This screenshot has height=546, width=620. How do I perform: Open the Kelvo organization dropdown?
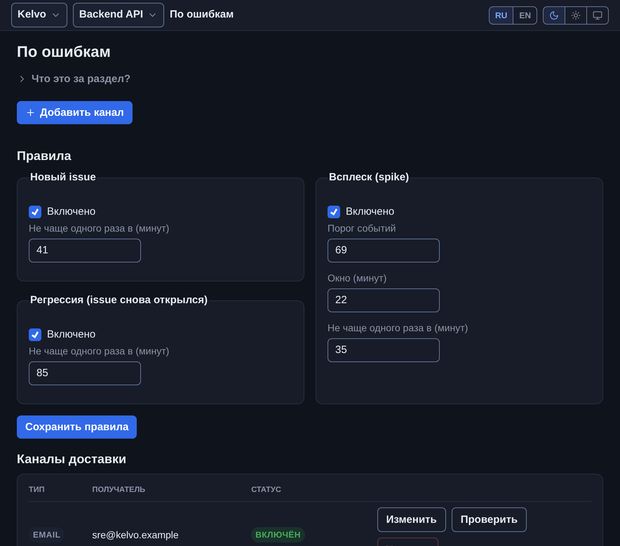pyautogui.click(x=39, y=15)
